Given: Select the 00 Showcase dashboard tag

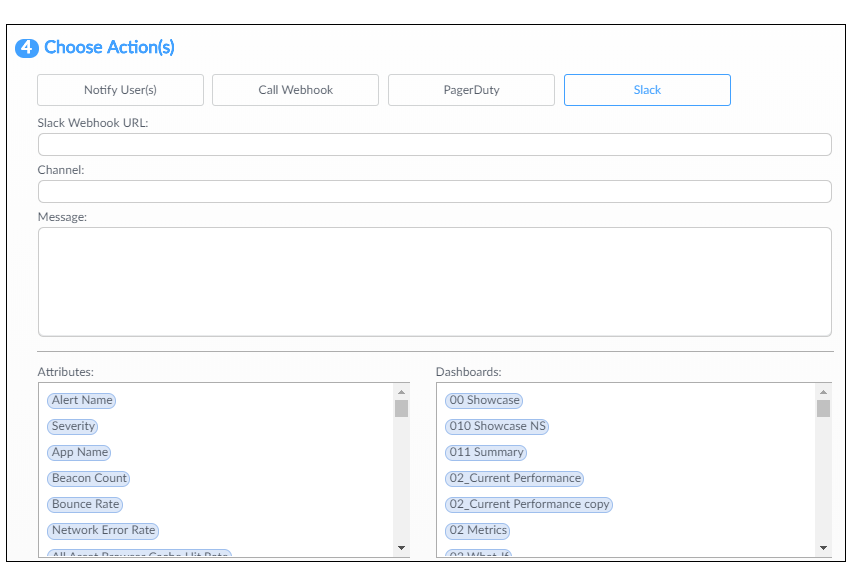Looking at the screenshot, I should coord(484,400).
